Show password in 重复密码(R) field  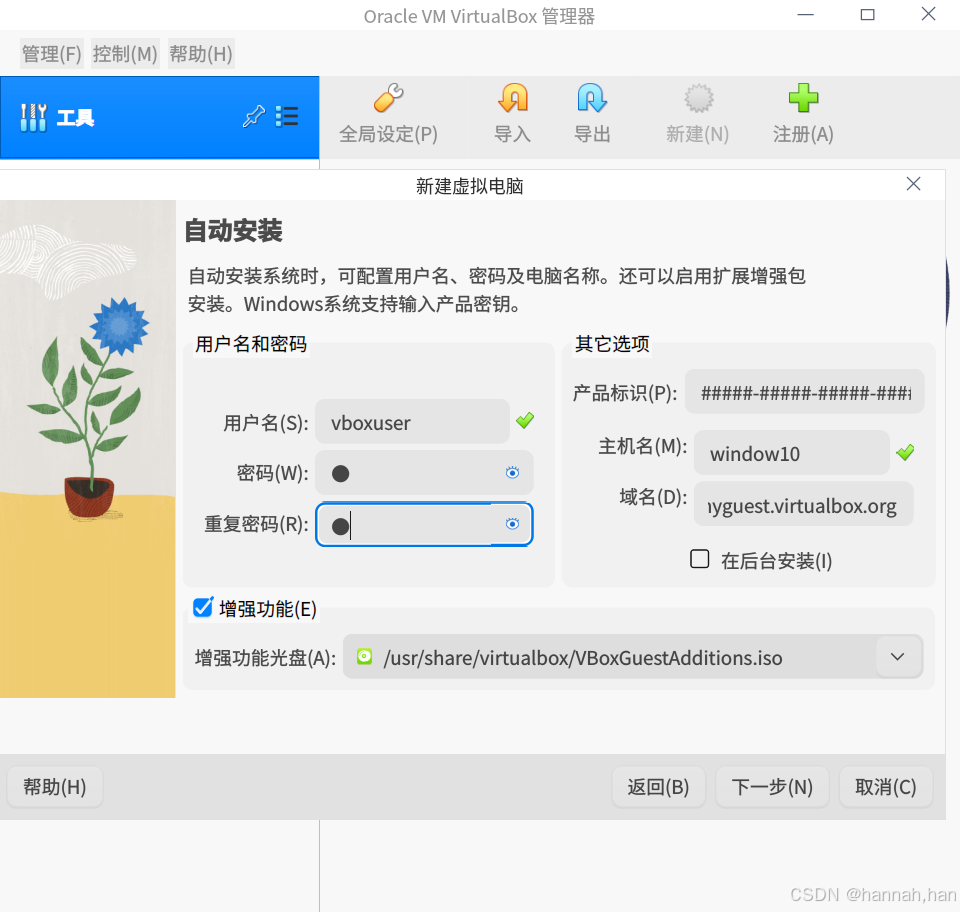pos(512,524)
